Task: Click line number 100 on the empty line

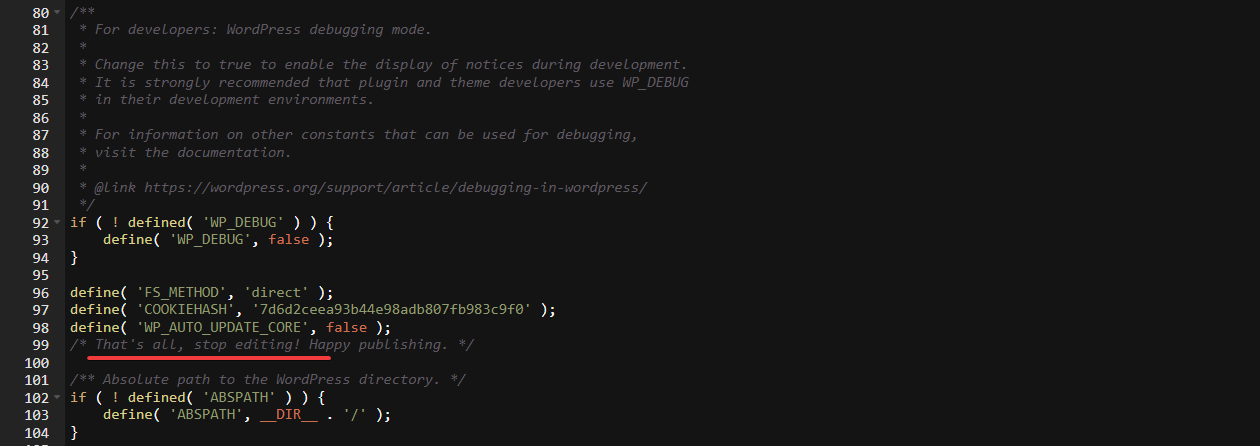Action: (x=36, y=362)
